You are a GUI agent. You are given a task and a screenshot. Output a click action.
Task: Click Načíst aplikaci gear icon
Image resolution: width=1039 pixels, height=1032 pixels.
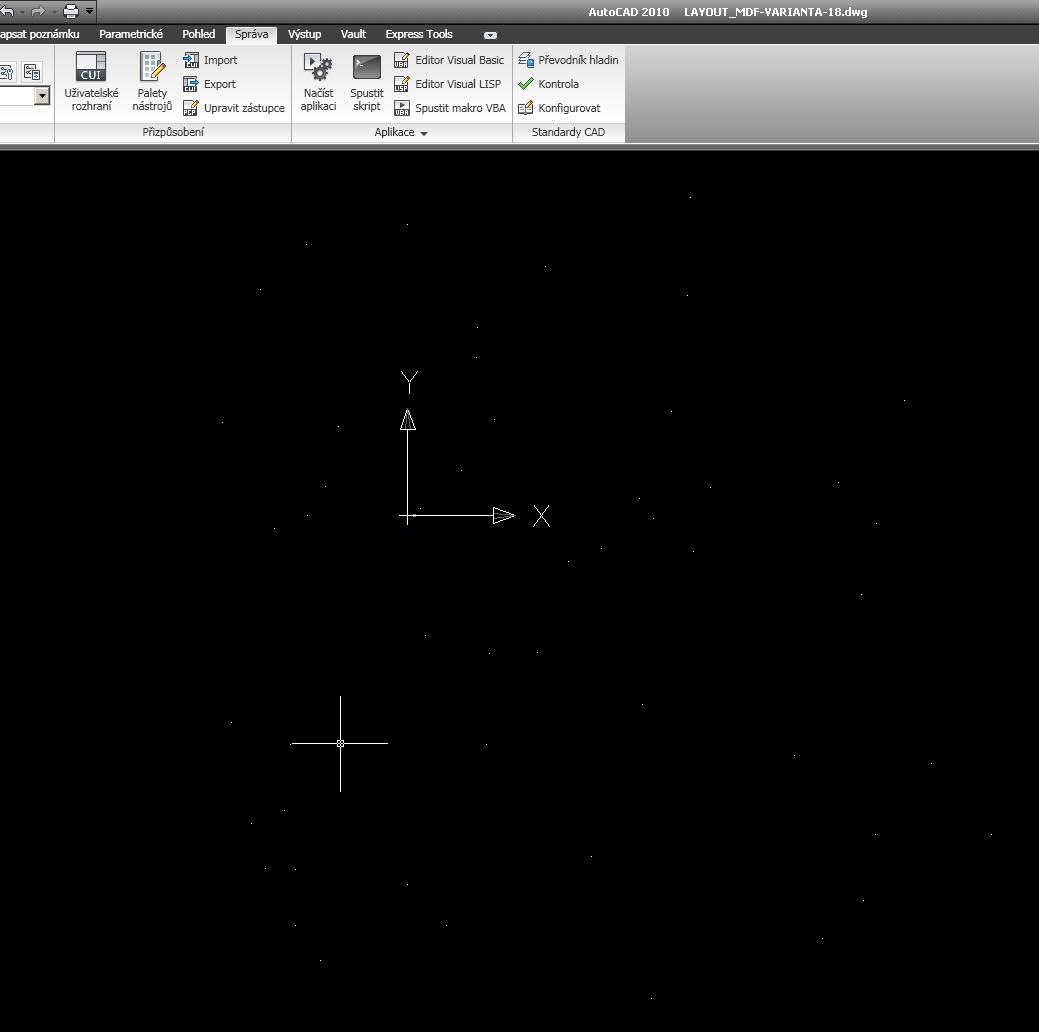pos(318,68)
